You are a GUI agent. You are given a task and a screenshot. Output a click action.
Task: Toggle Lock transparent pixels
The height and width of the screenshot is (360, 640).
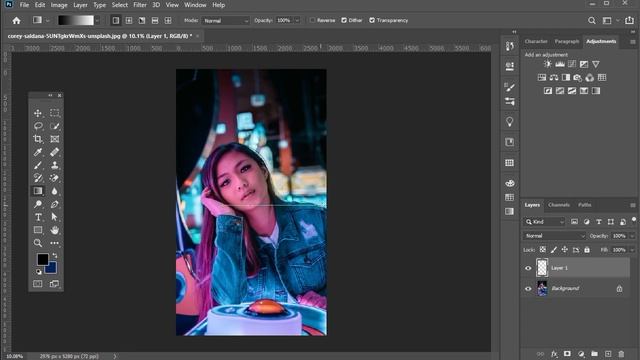click(x=543, y=249)
